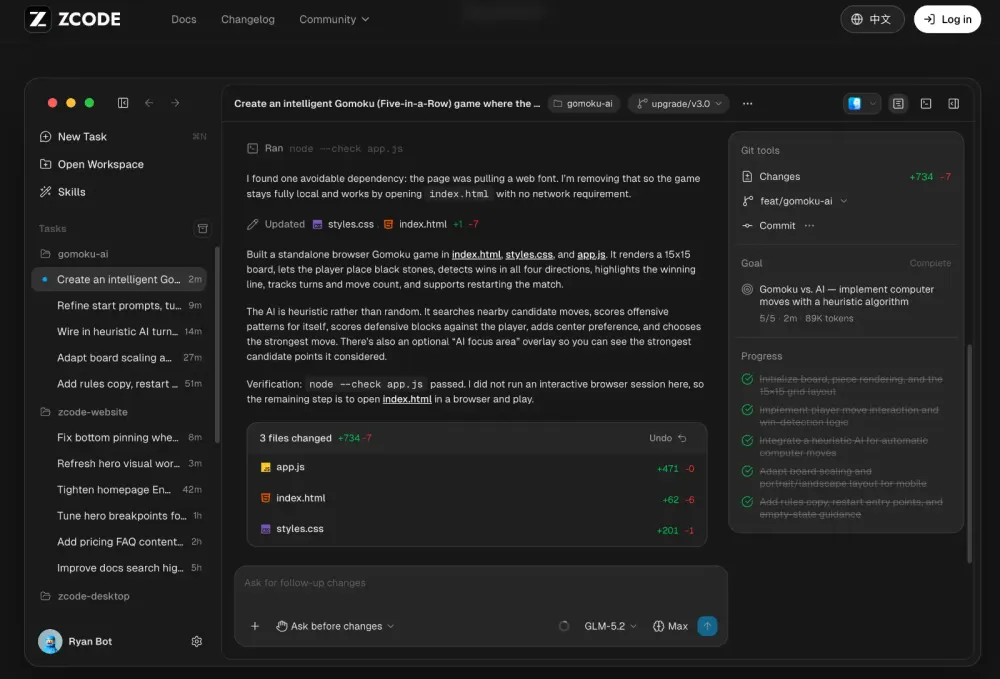The image size is (1000, 679).
Task: Open the Docs menu item
Action: pyautogui.click(x=184, y=19)
